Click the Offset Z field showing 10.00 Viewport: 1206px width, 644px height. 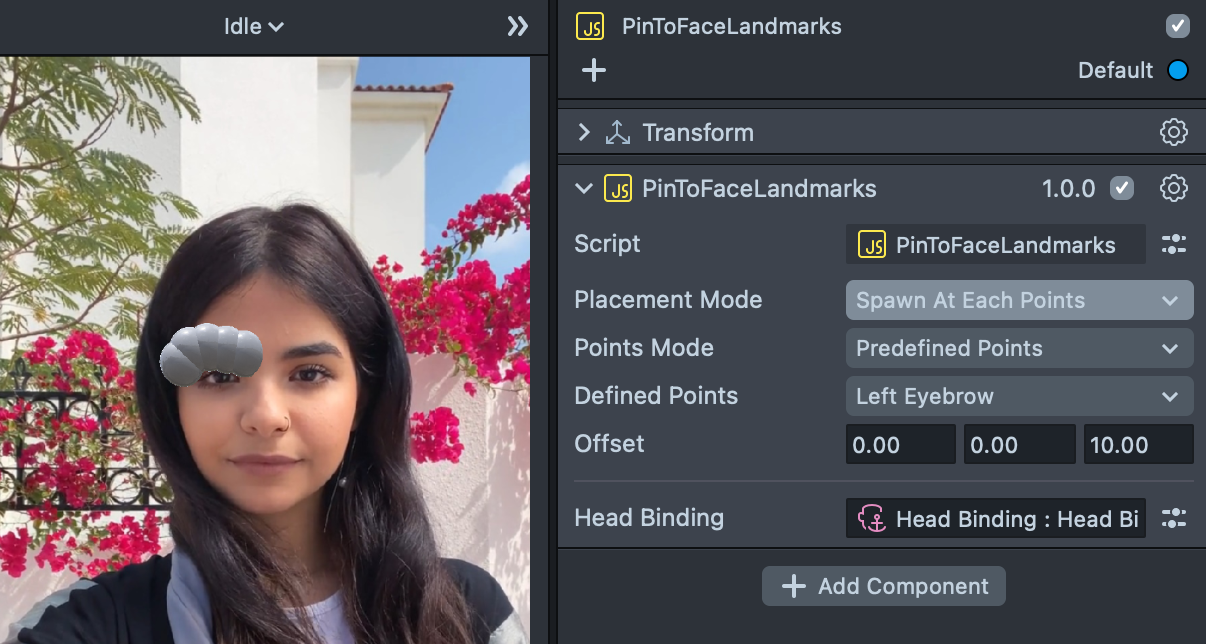[x=1138, y=444]
